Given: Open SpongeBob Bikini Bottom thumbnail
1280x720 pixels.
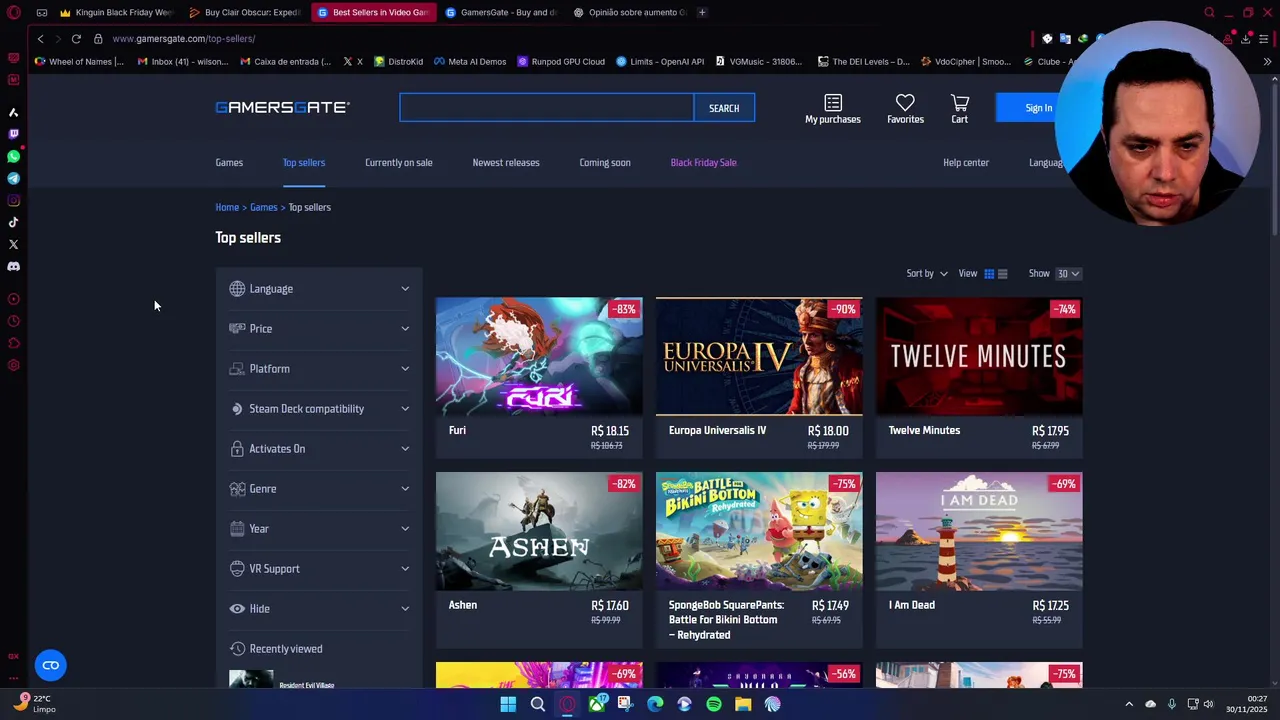Looking at the screenshot, I should (759, 531).
